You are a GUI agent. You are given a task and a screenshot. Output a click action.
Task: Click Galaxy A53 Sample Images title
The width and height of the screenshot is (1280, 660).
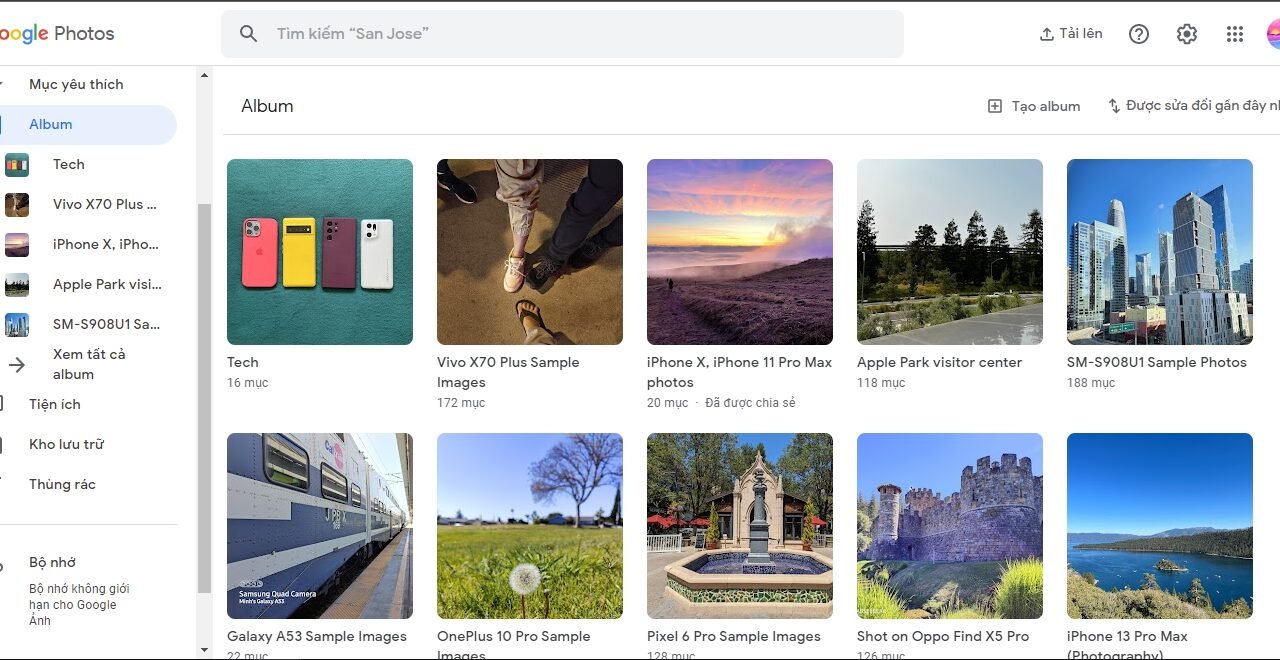coord(317,636)
